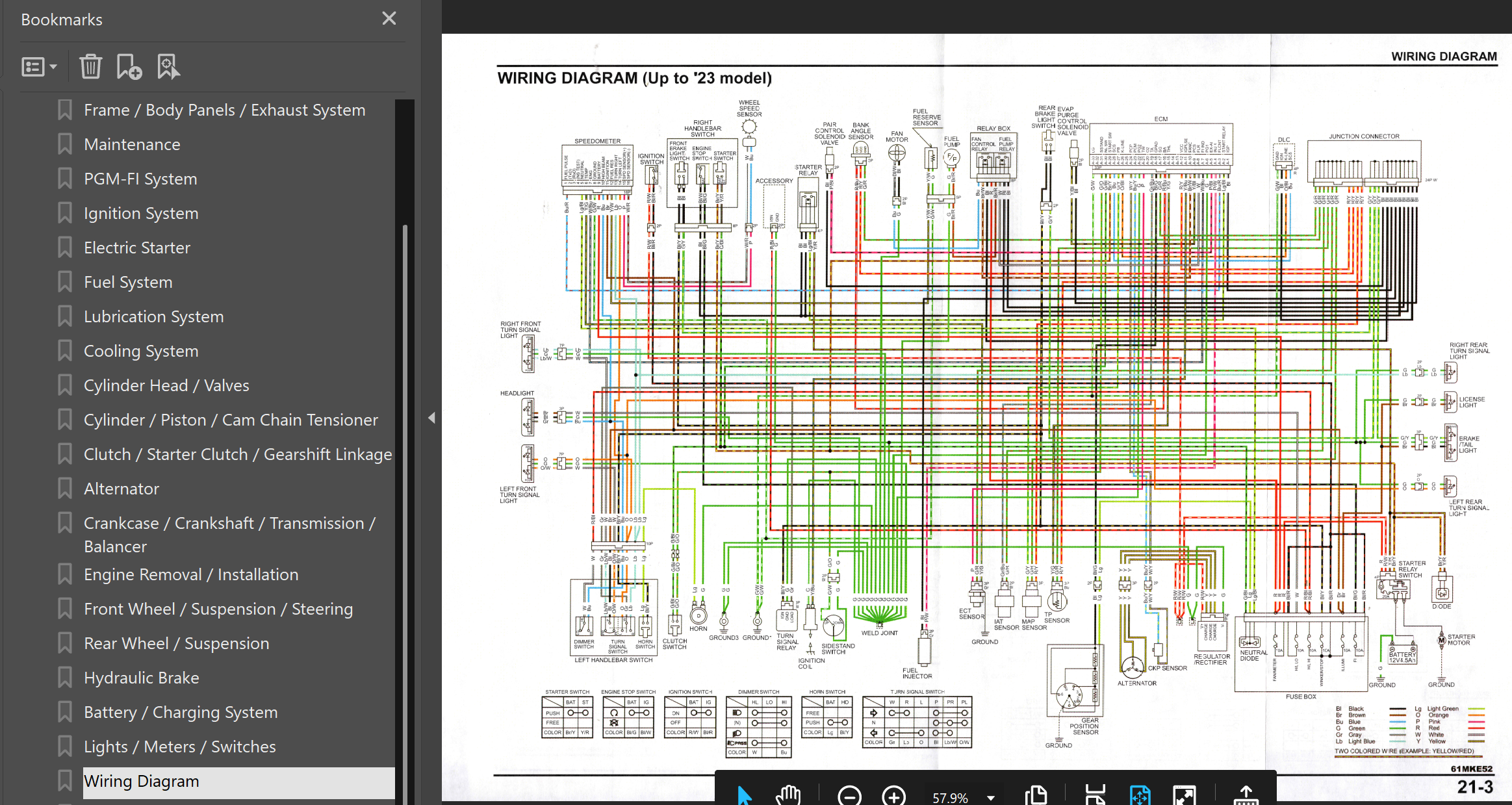Viewport: 1512px width, 805px height.
Task: Click bookmark icon beside Ignition System
Action: pos(64,213)
